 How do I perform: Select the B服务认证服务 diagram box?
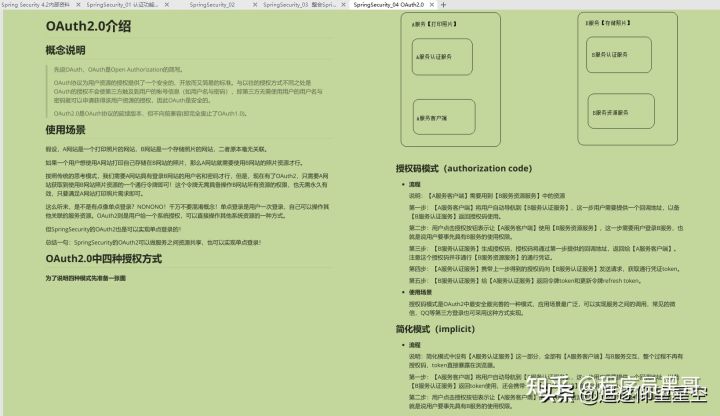click(619, 55)
